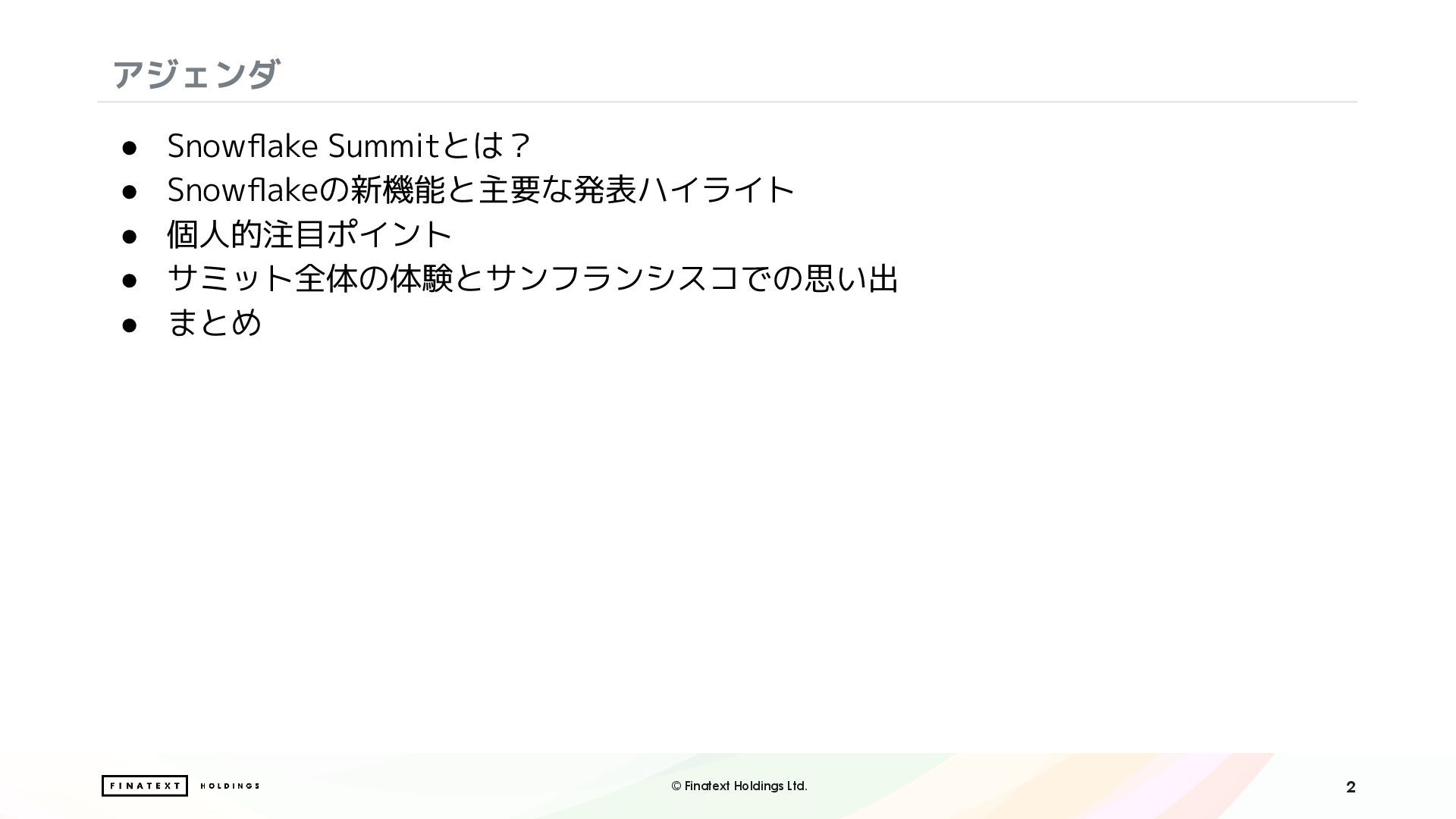Click the bullet about サンフランシスコでの思い出
Viewport: 1456px width, 819px height.
point(532,278)
